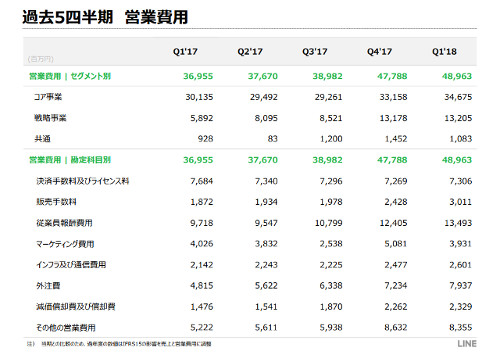
Task: Click the Q1'17 column header
Action: (185, 52)
